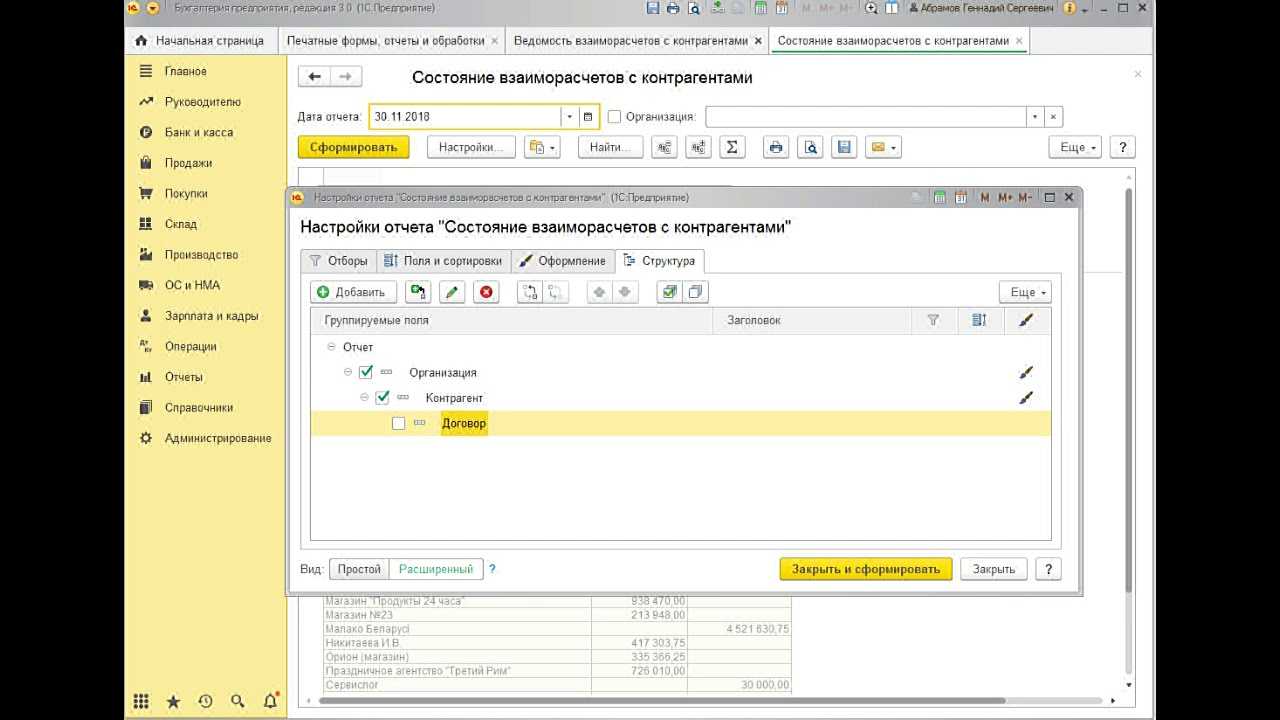The height and width of the screenshot is (720, 1280).
Task: Uncheck the Организация grouping checkbox
Action: pyautogui.click(x=366, y=372)
